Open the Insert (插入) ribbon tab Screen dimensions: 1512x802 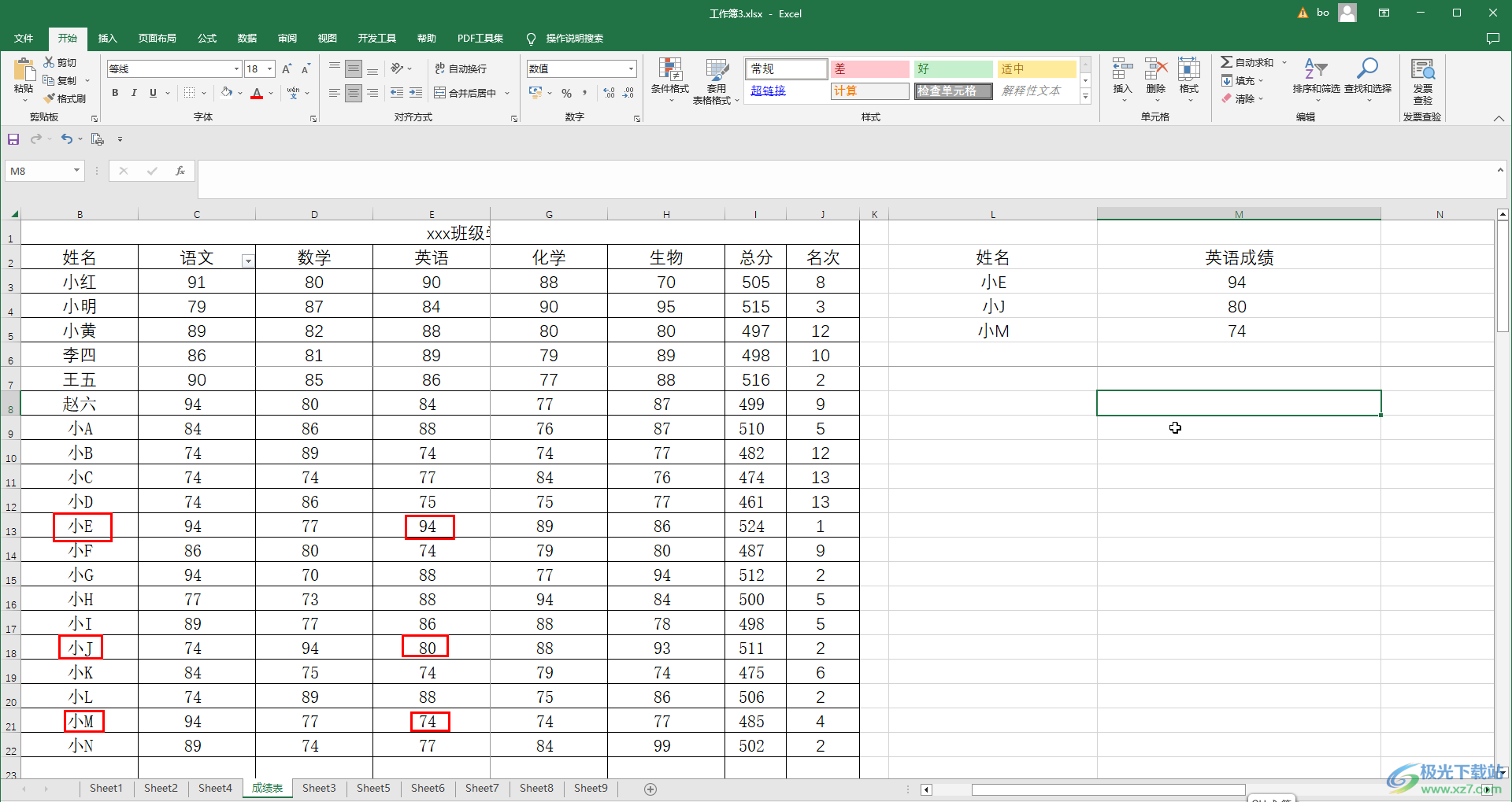[107, 39]
